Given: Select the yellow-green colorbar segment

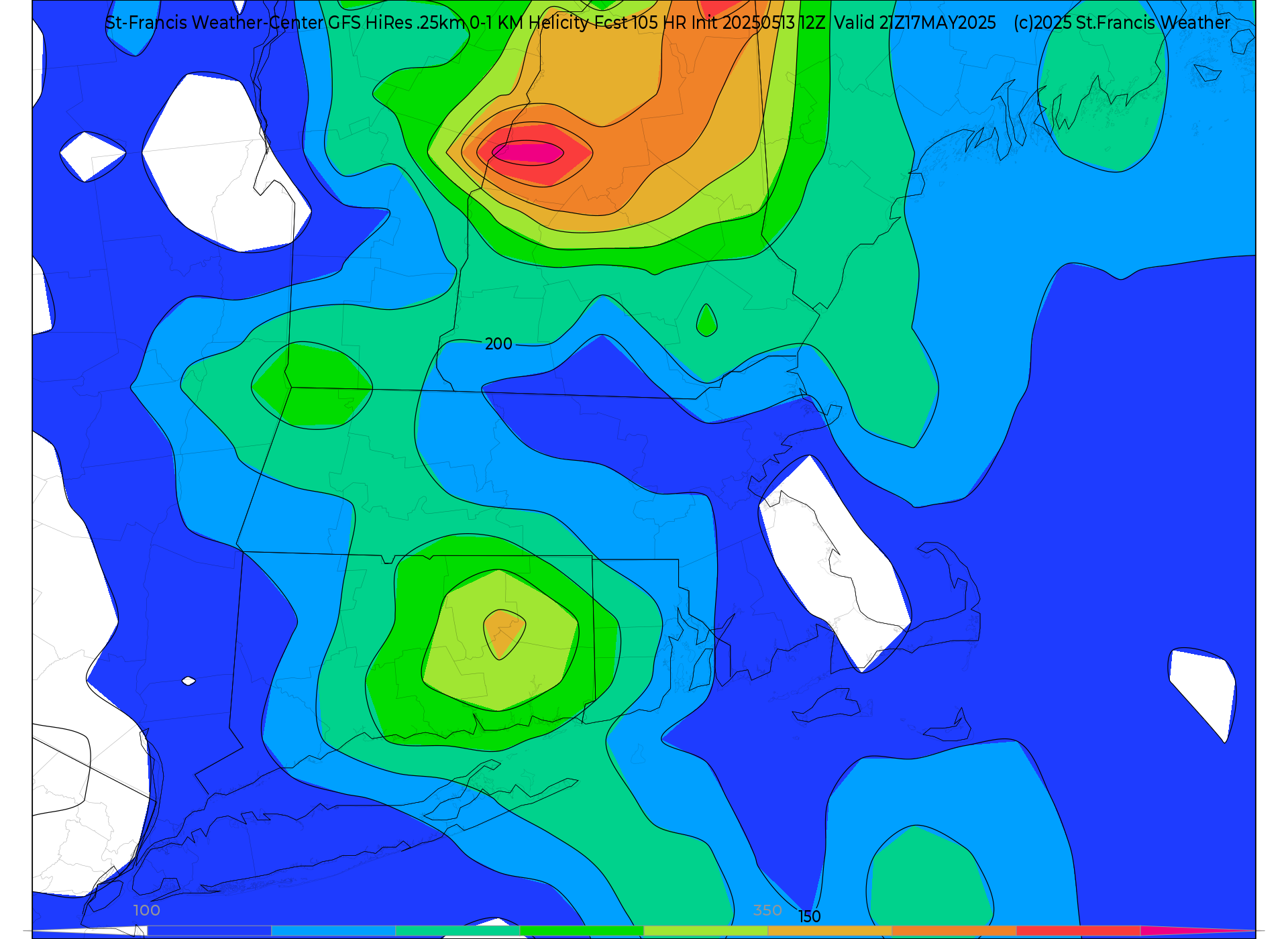Looking at the screenshot, I should (706, 930).
